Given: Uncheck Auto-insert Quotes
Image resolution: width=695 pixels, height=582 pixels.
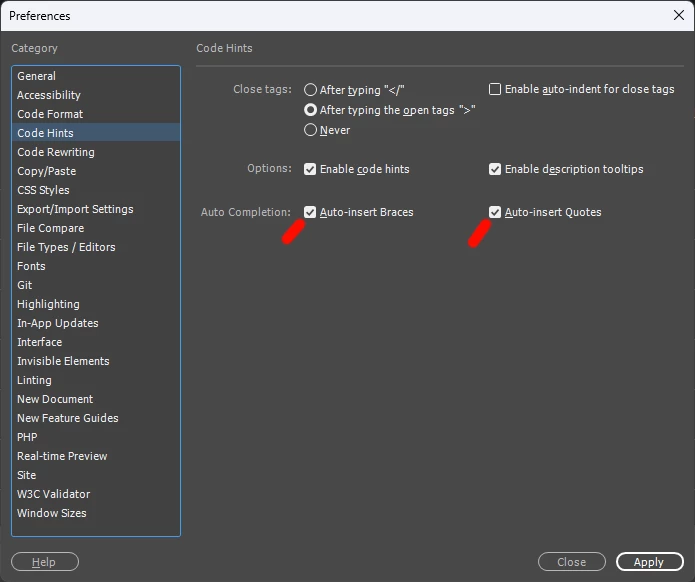Looking at the screenshot, I should click(x=495, y=212).
